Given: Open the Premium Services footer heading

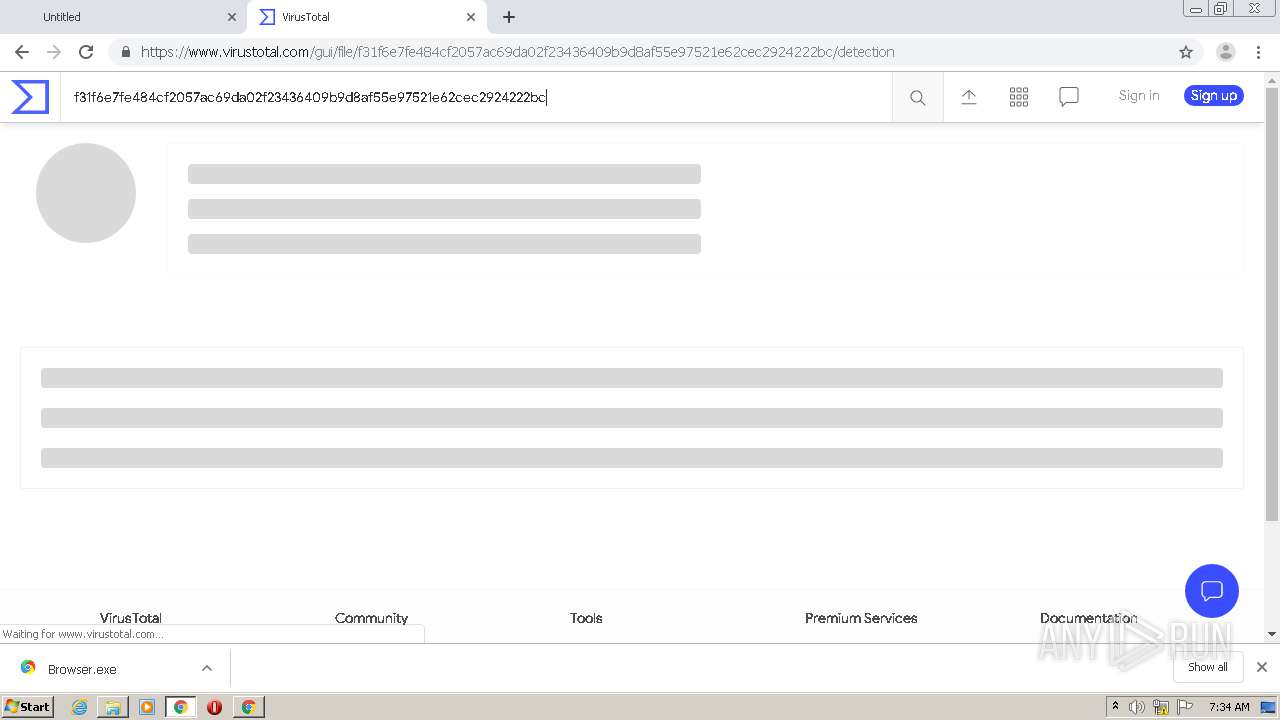Looking at the screenshot, I should pos(861,618).
